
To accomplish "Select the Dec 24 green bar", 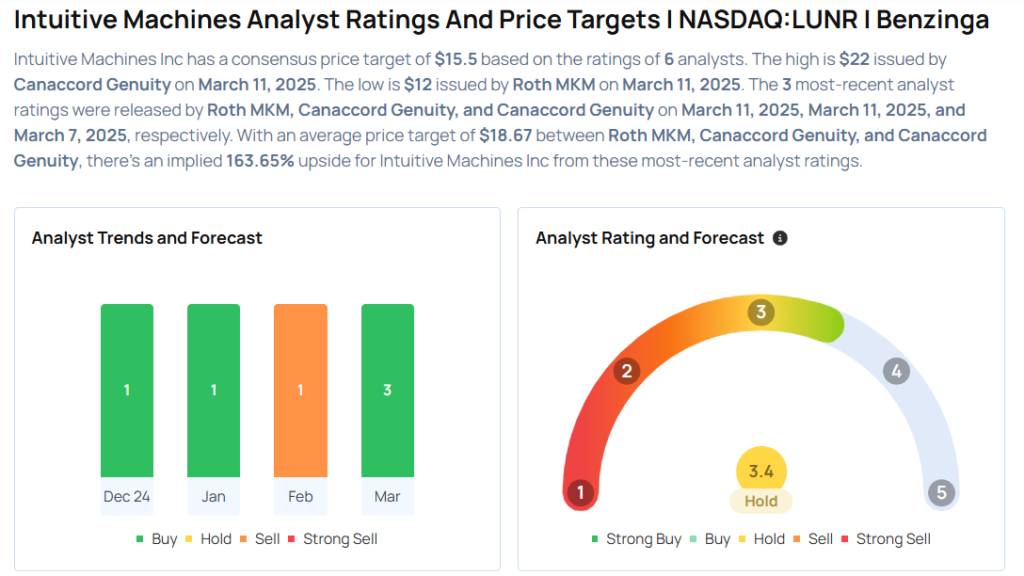I will (x=127, y=390).
